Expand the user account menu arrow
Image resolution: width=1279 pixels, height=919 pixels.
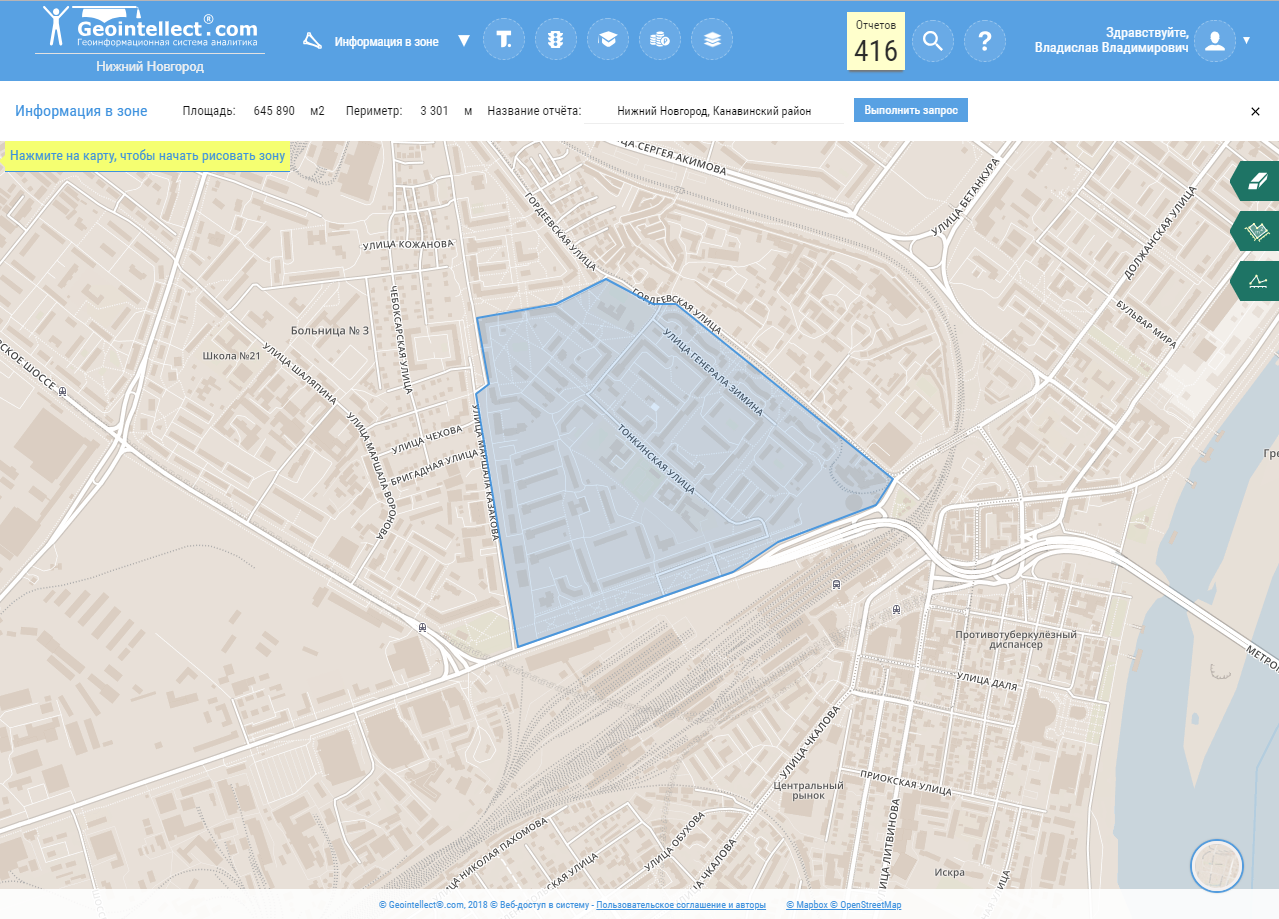pos(1246,41)
